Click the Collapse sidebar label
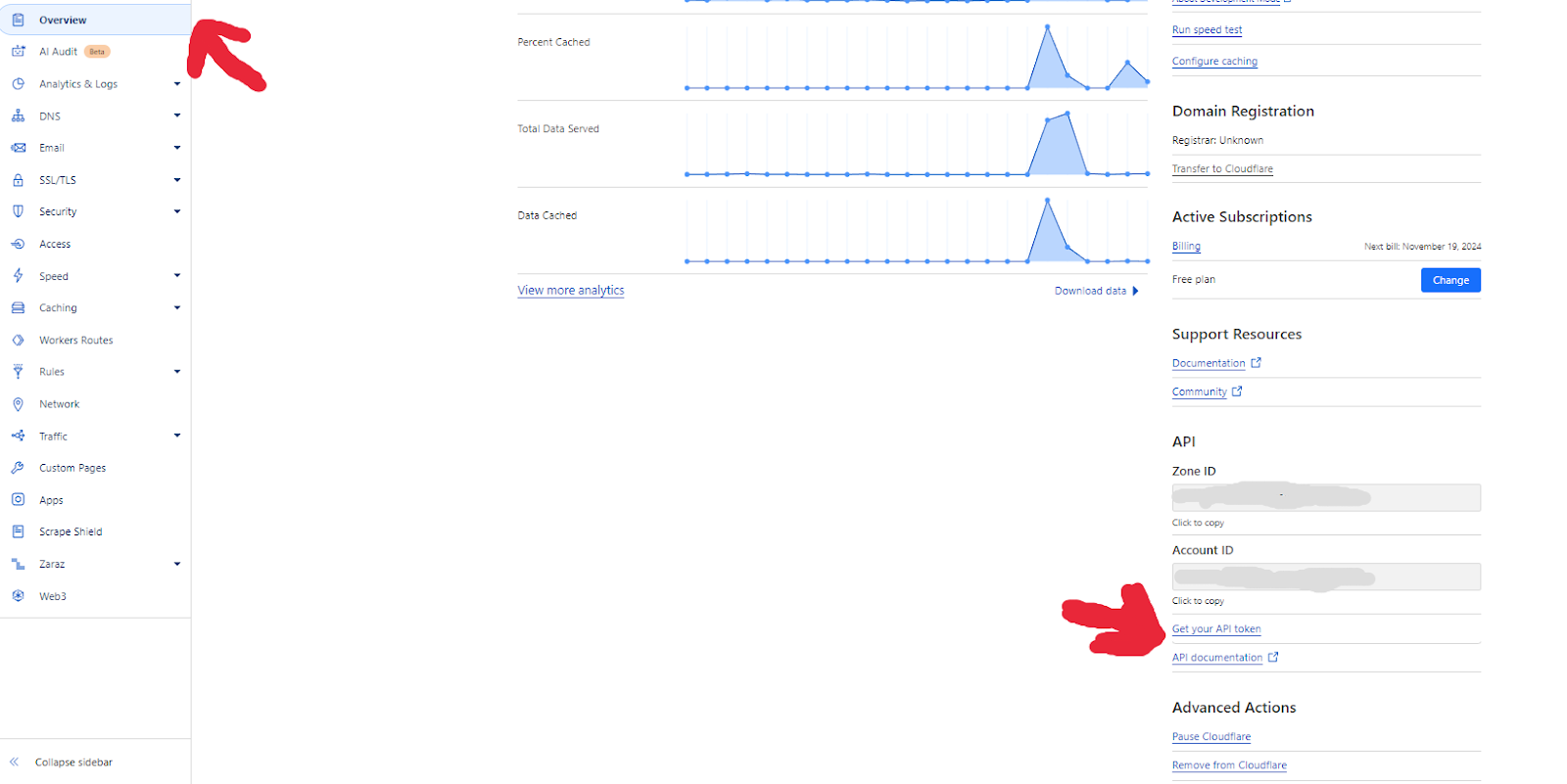 click(73, 762)
